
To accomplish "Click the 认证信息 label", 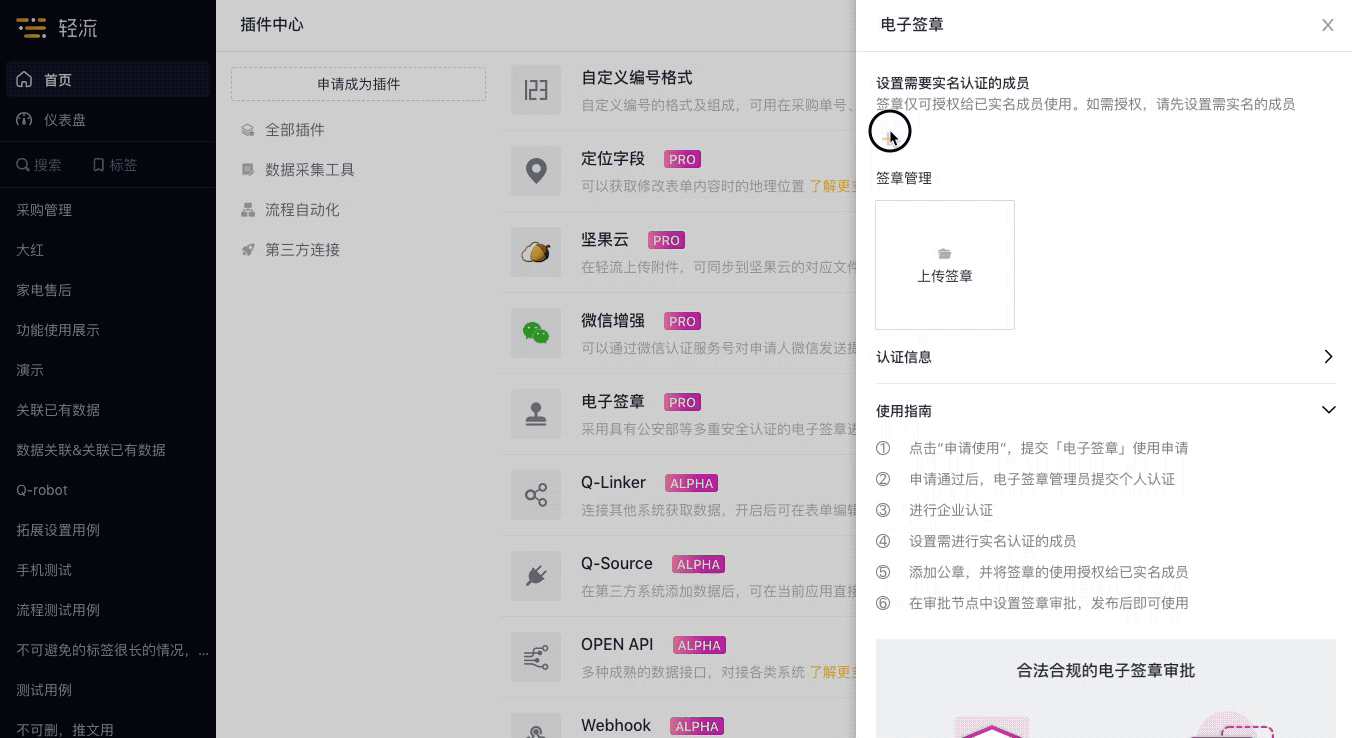I will [904, 357].
